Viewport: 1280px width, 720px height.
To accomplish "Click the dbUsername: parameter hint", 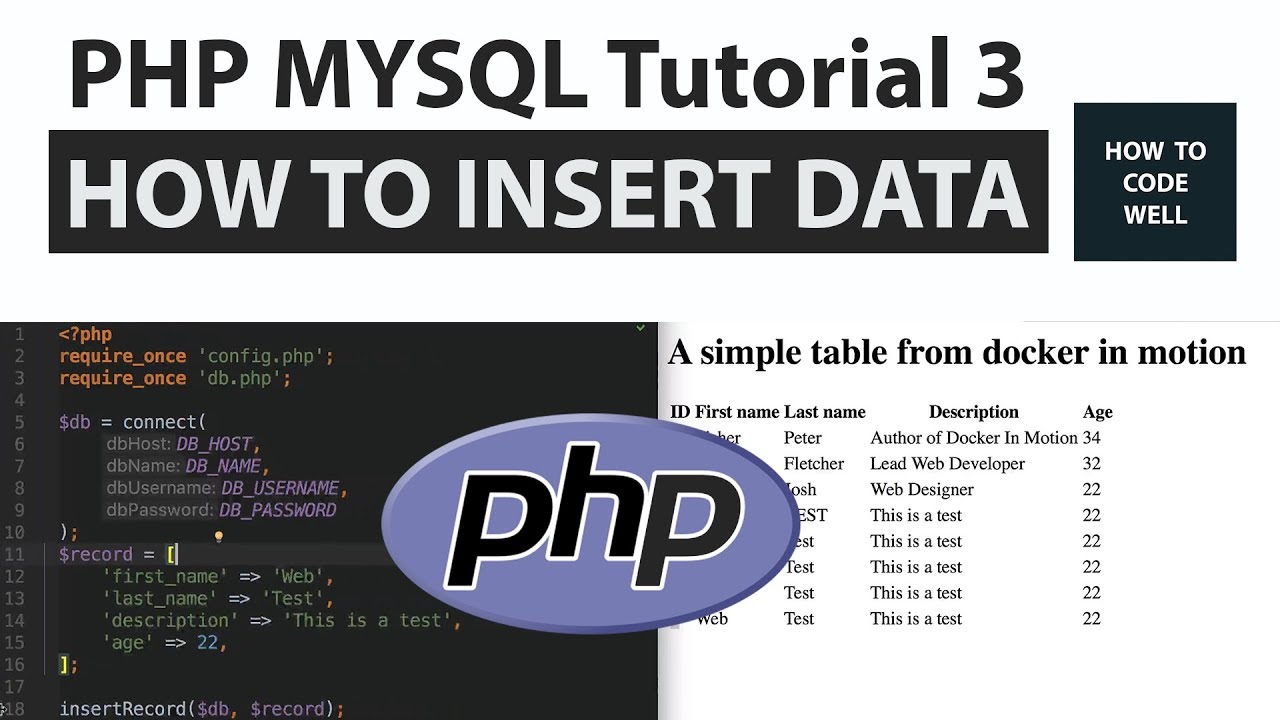I will click(x=161, y=489).
